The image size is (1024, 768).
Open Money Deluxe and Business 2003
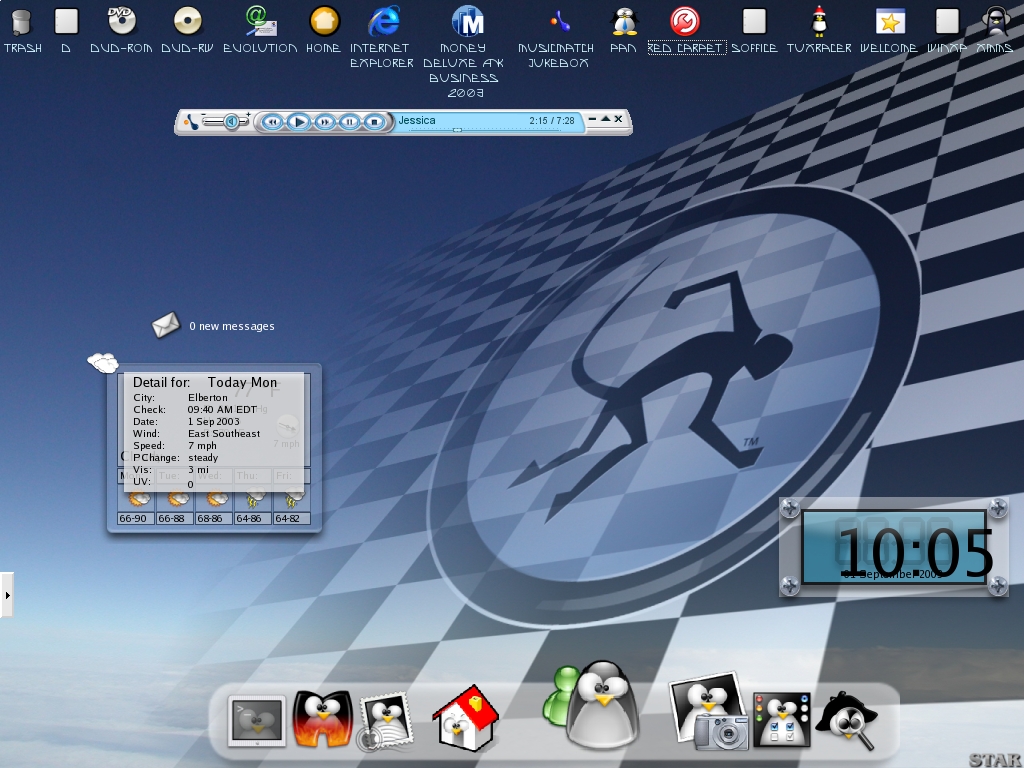click(x=466, y=21)
